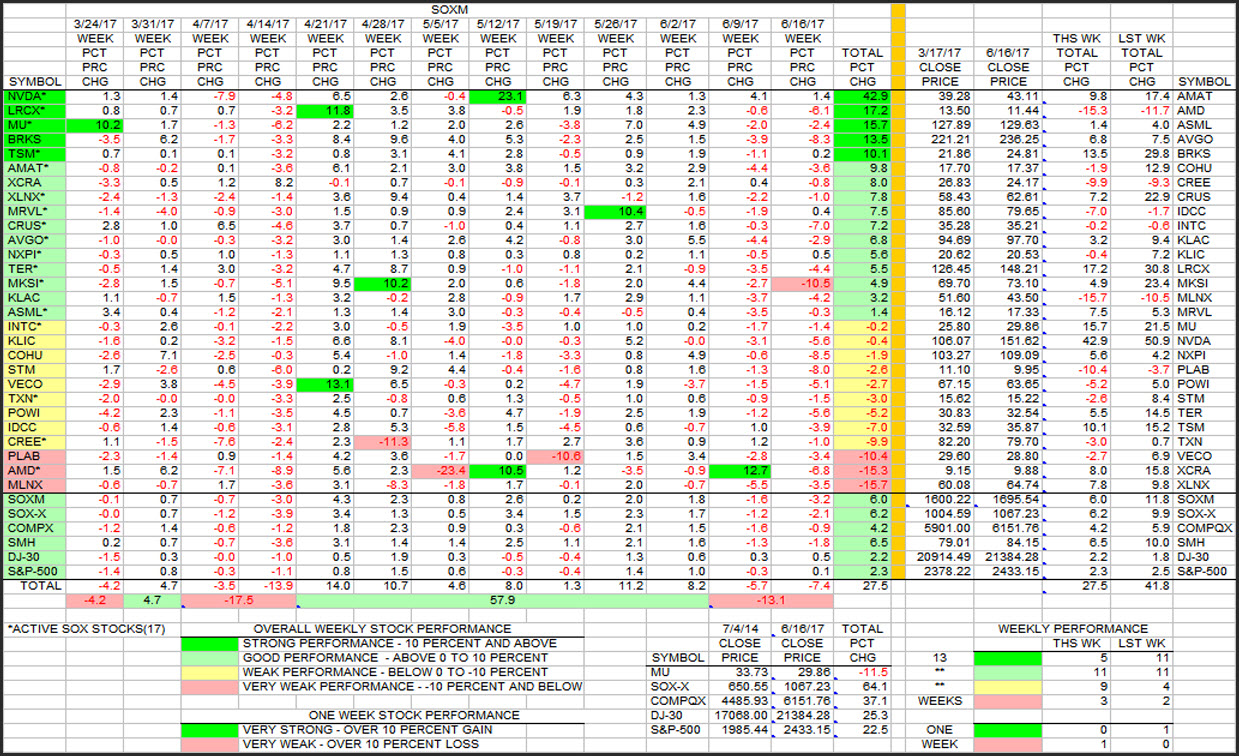This screenshot has height=756, width=1239.
Task: Click yellow swatch beside WEAK PERFORMANCE legend
Action: pos(210,672)
